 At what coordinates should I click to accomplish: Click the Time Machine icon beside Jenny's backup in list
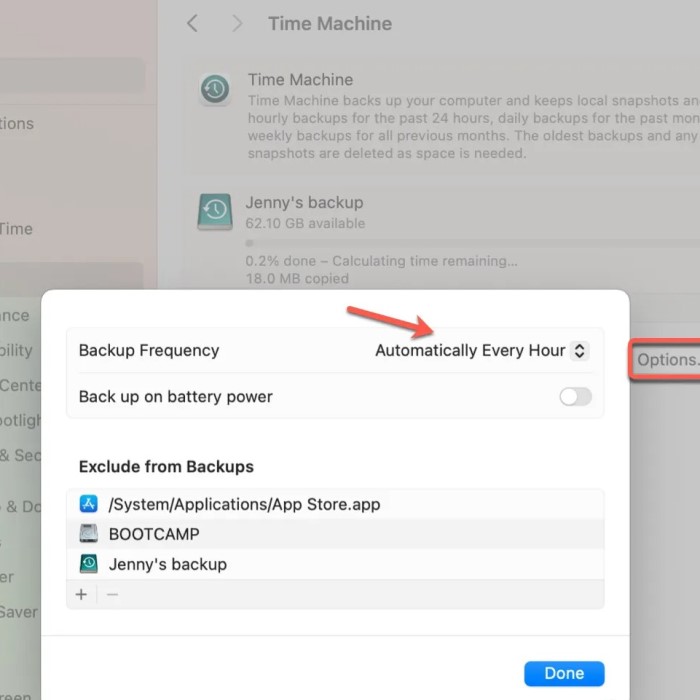coord(88,564)
